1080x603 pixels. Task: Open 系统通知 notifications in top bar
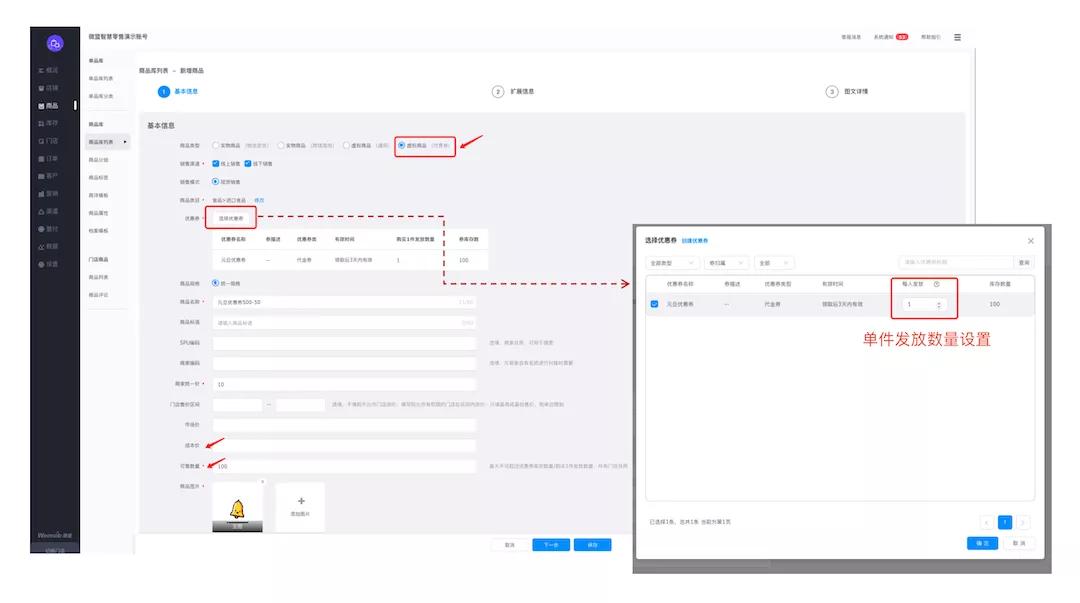(x=891, y=37)
